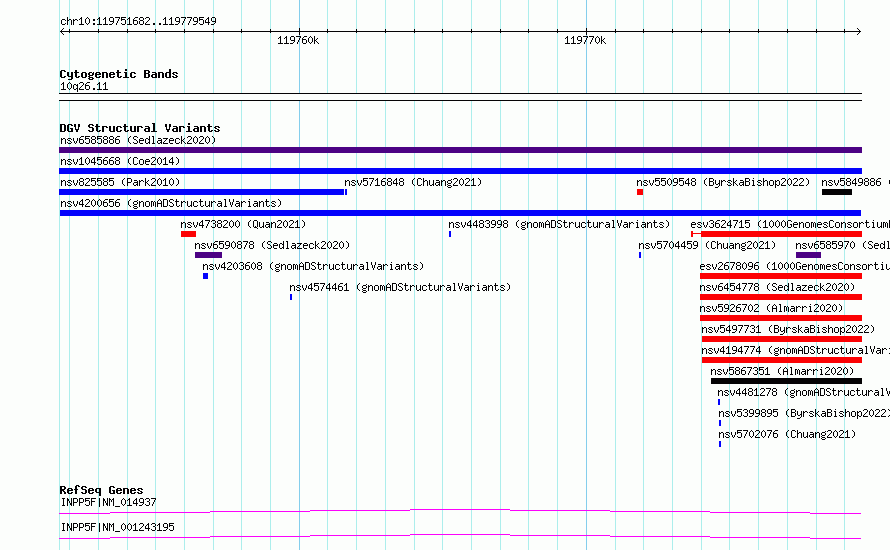Viewport: 890px width, 550px height.
Task: Click the nsv5704459 (Chuang2021) label
Action: point(707,245)
